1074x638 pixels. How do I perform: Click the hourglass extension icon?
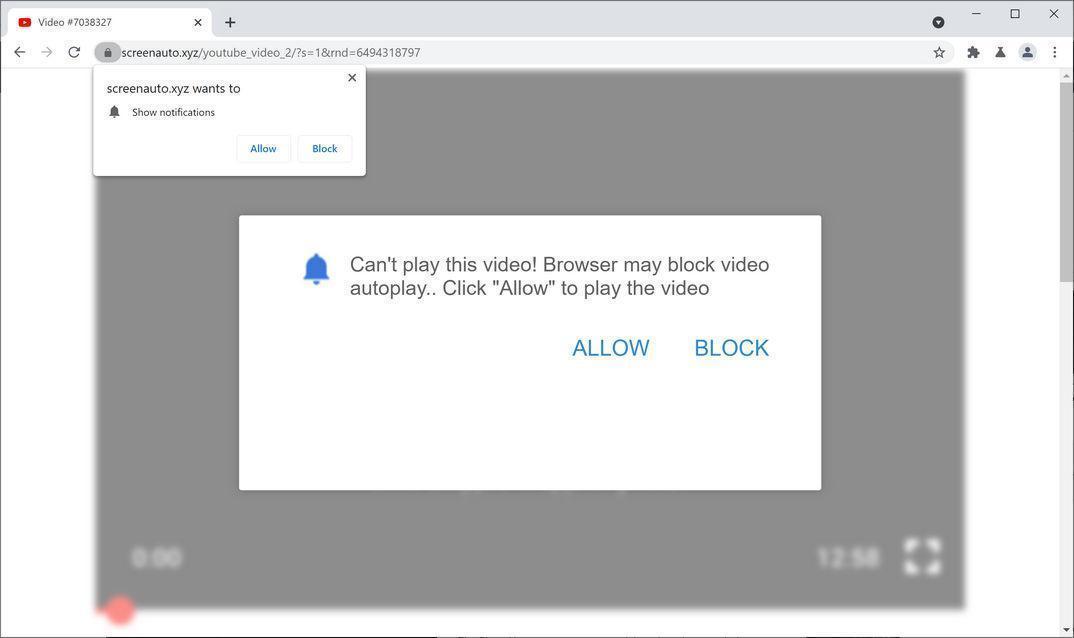tap(1000, 52)
